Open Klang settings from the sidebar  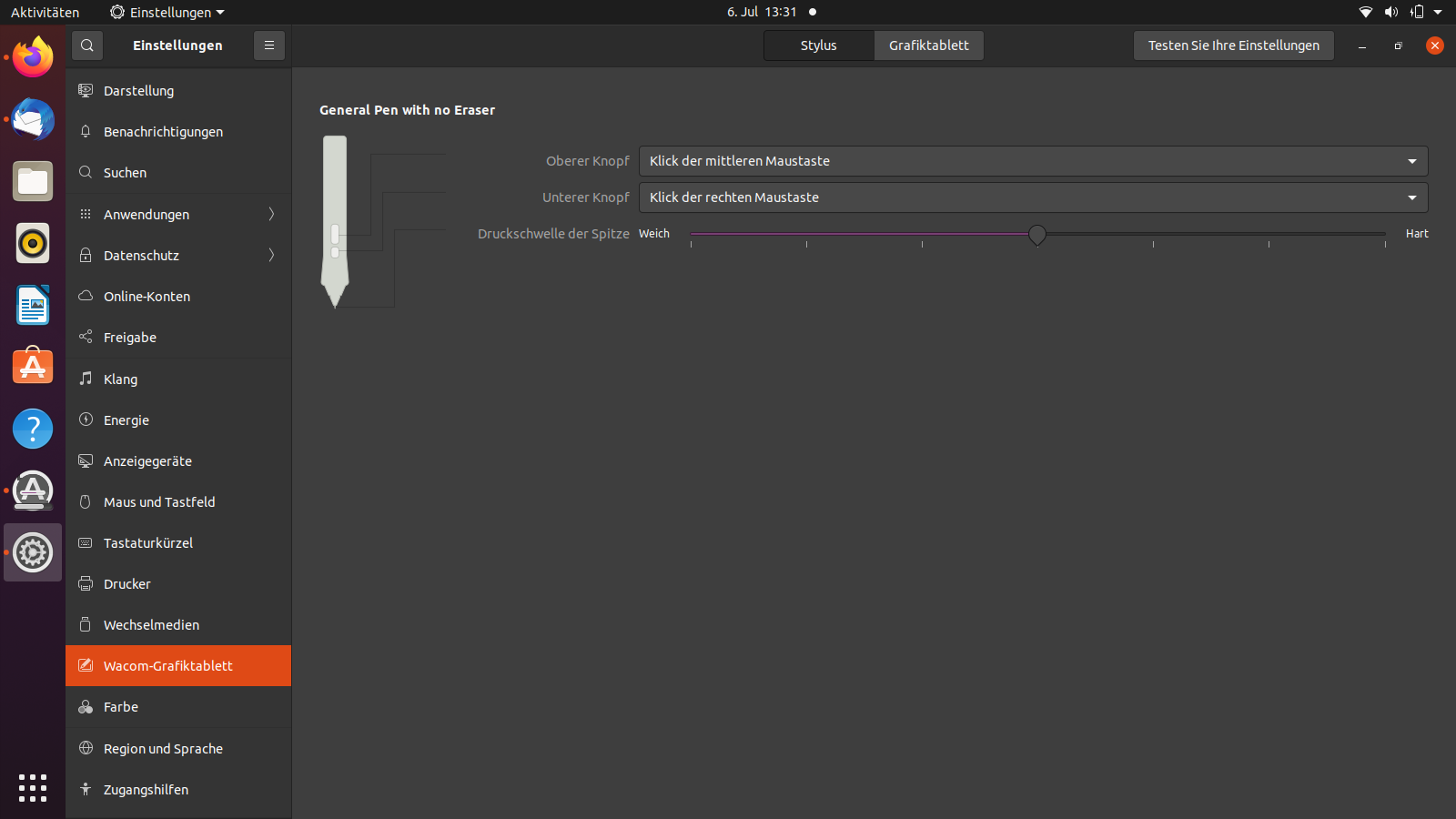tap(120, 379)
